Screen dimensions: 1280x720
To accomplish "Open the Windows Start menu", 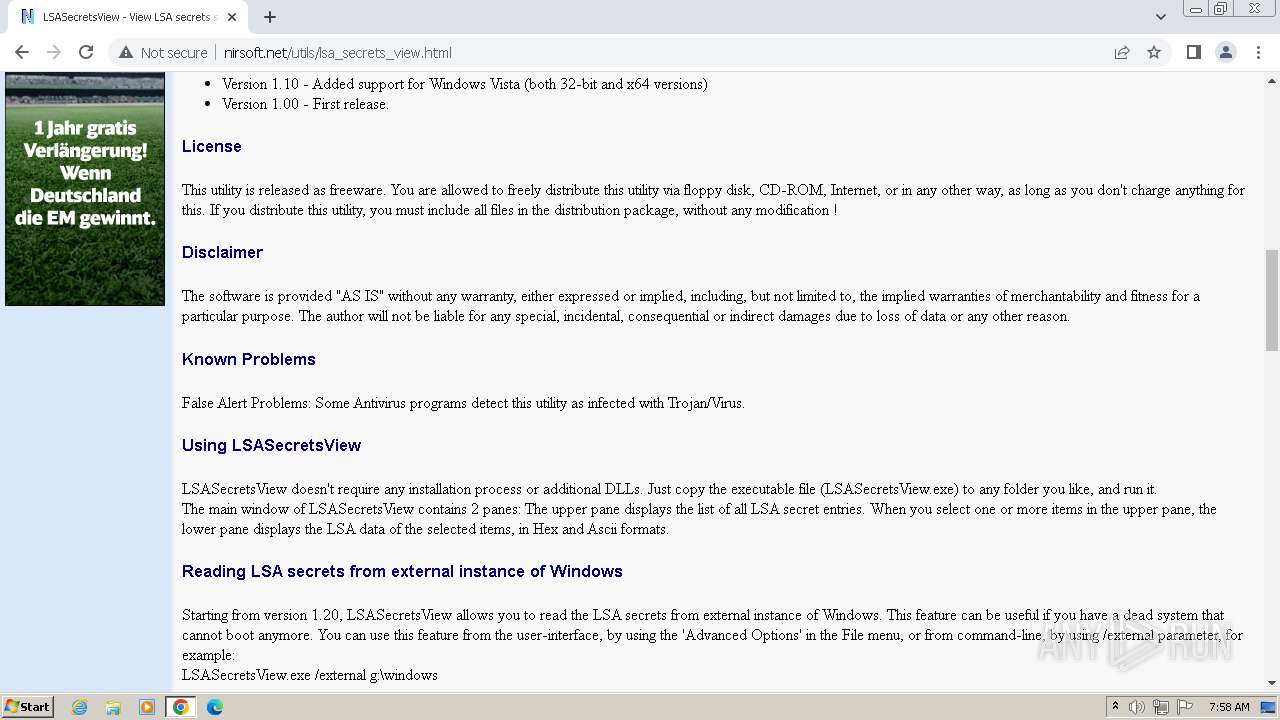I will point(27,707).
